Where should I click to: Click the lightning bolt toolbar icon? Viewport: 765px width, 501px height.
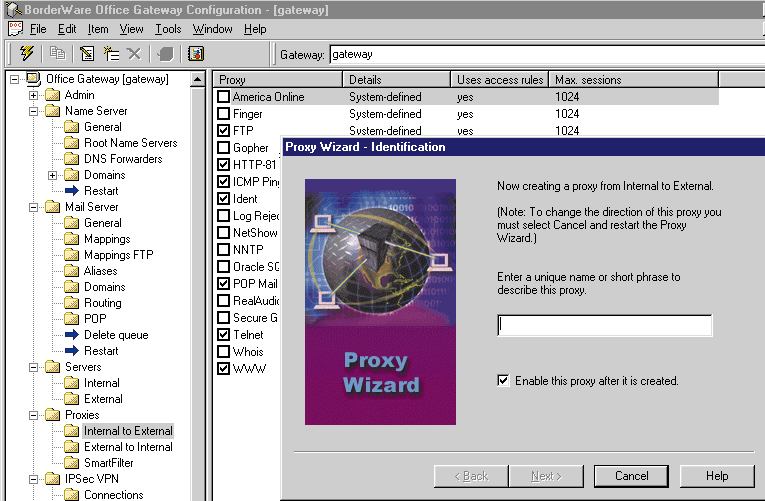(26, 53)
